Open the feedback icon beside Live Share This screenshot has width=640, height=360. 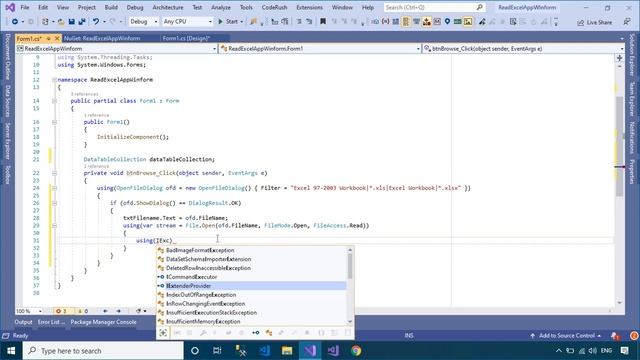click(x=627, y=22)
